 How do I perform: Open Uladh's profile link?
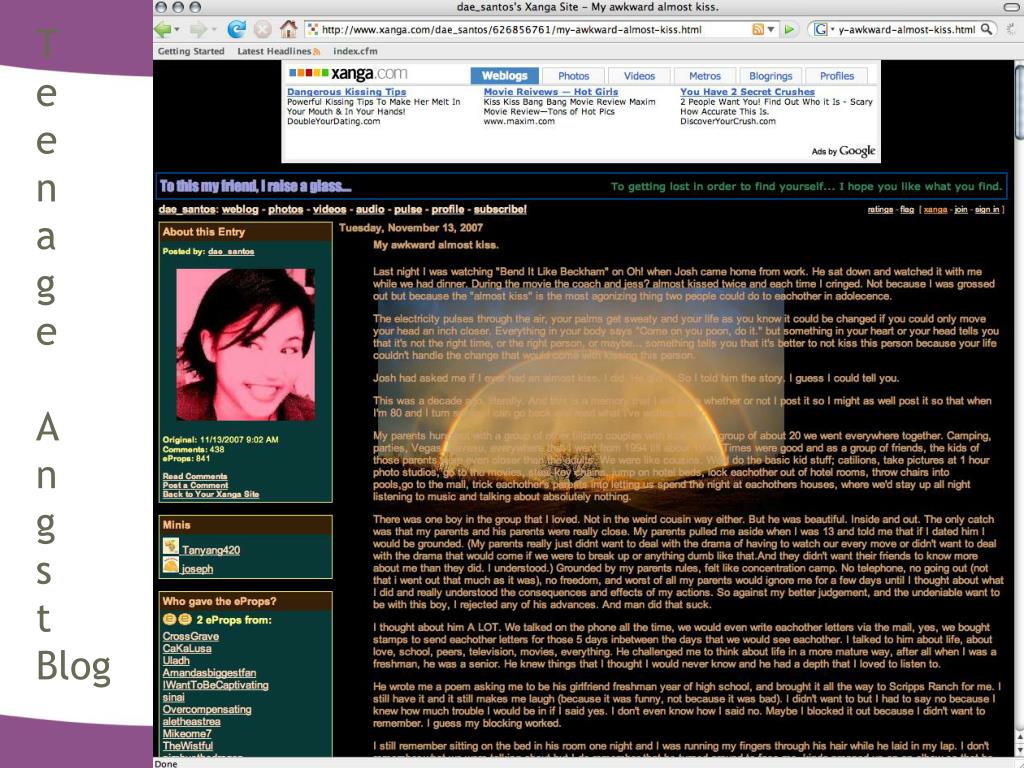pyautogui.click(x=176, y=660)
